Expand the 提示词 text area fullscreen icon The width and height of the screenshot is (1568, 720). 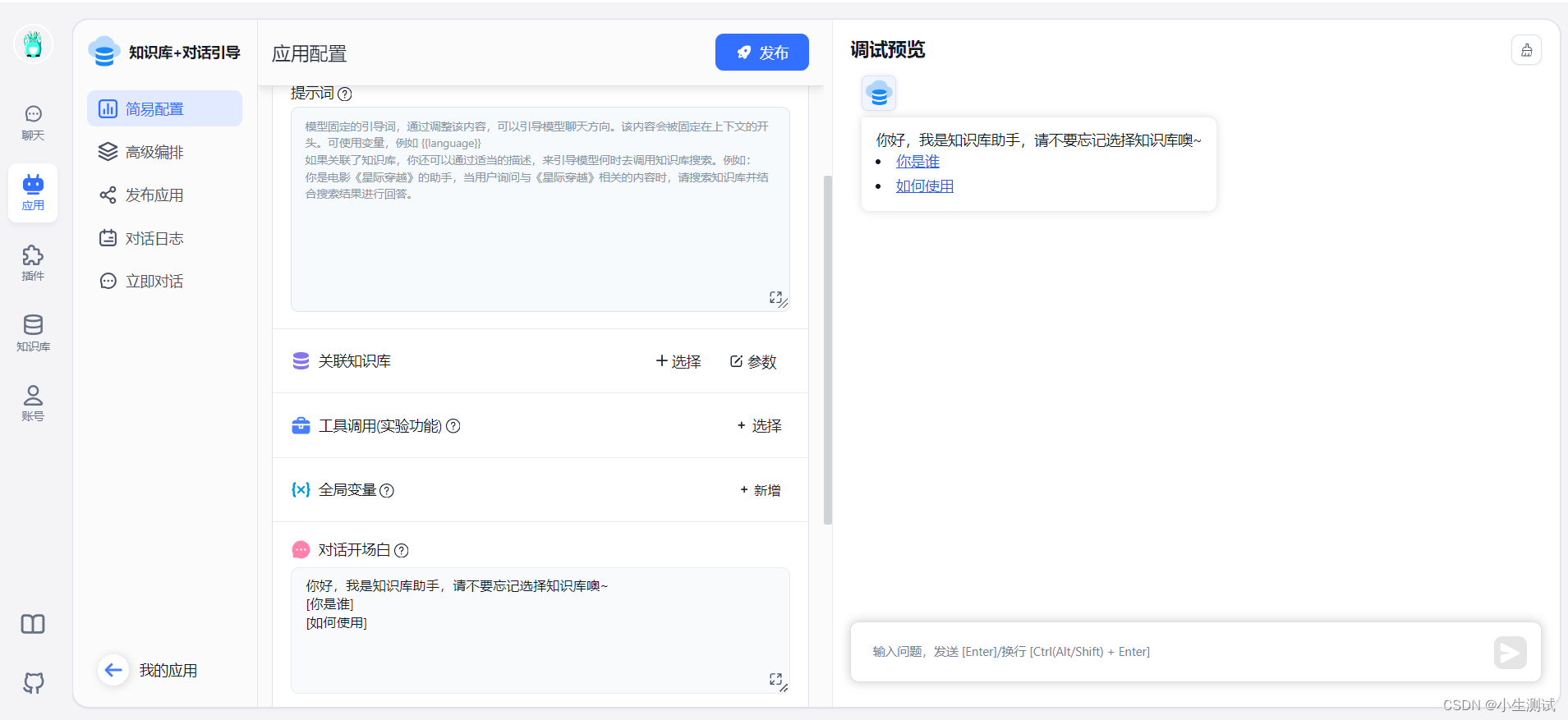[x=775, y=297]
